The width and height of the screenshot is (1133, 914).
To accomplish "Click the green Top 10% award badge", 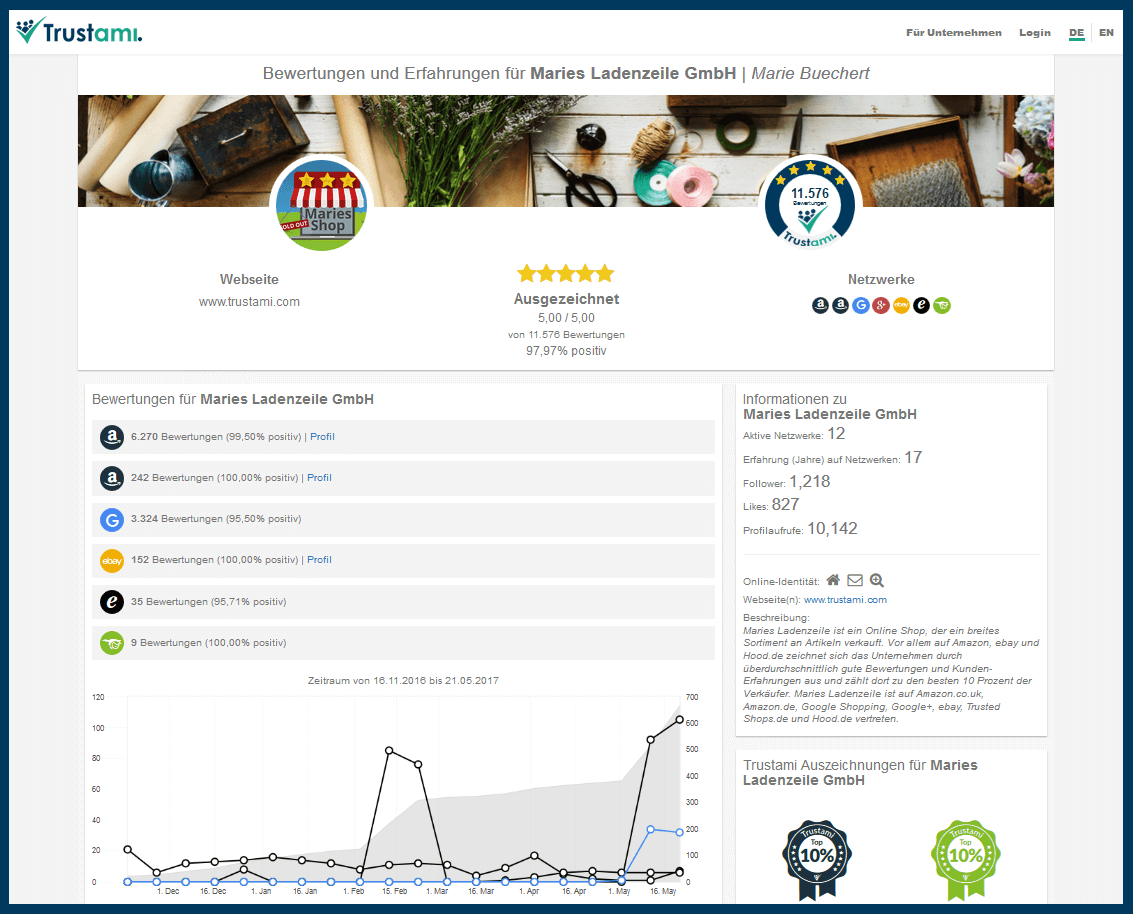I will [966, 859].
